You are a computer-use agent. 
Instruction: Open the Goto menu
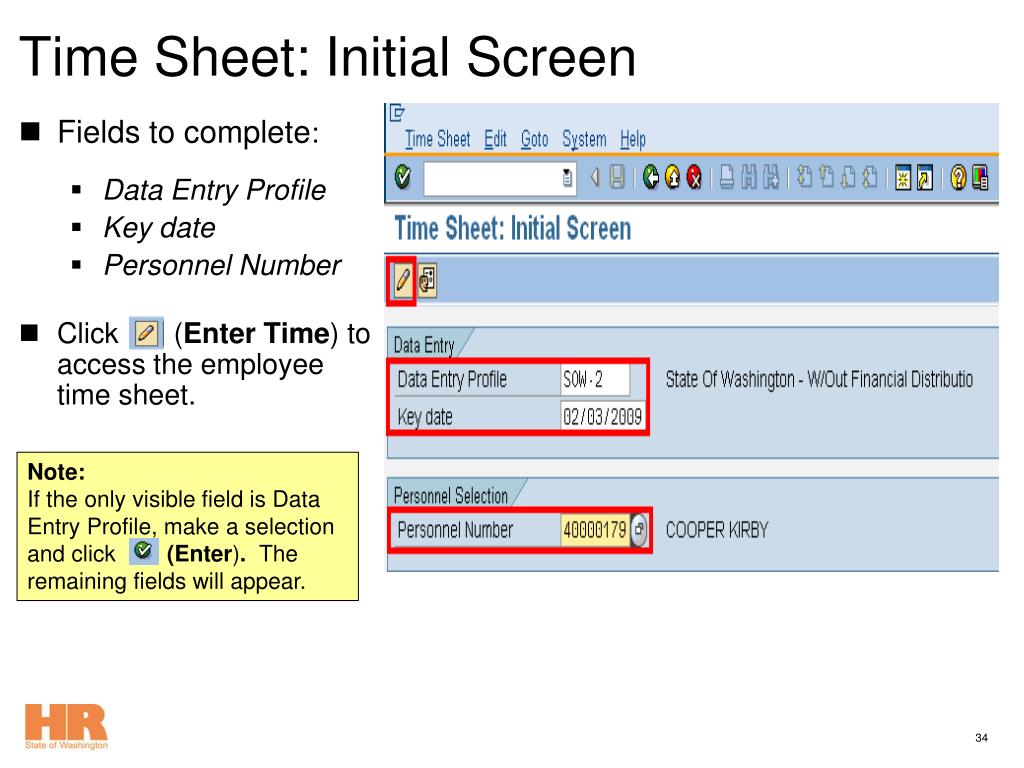pos(534,139)
